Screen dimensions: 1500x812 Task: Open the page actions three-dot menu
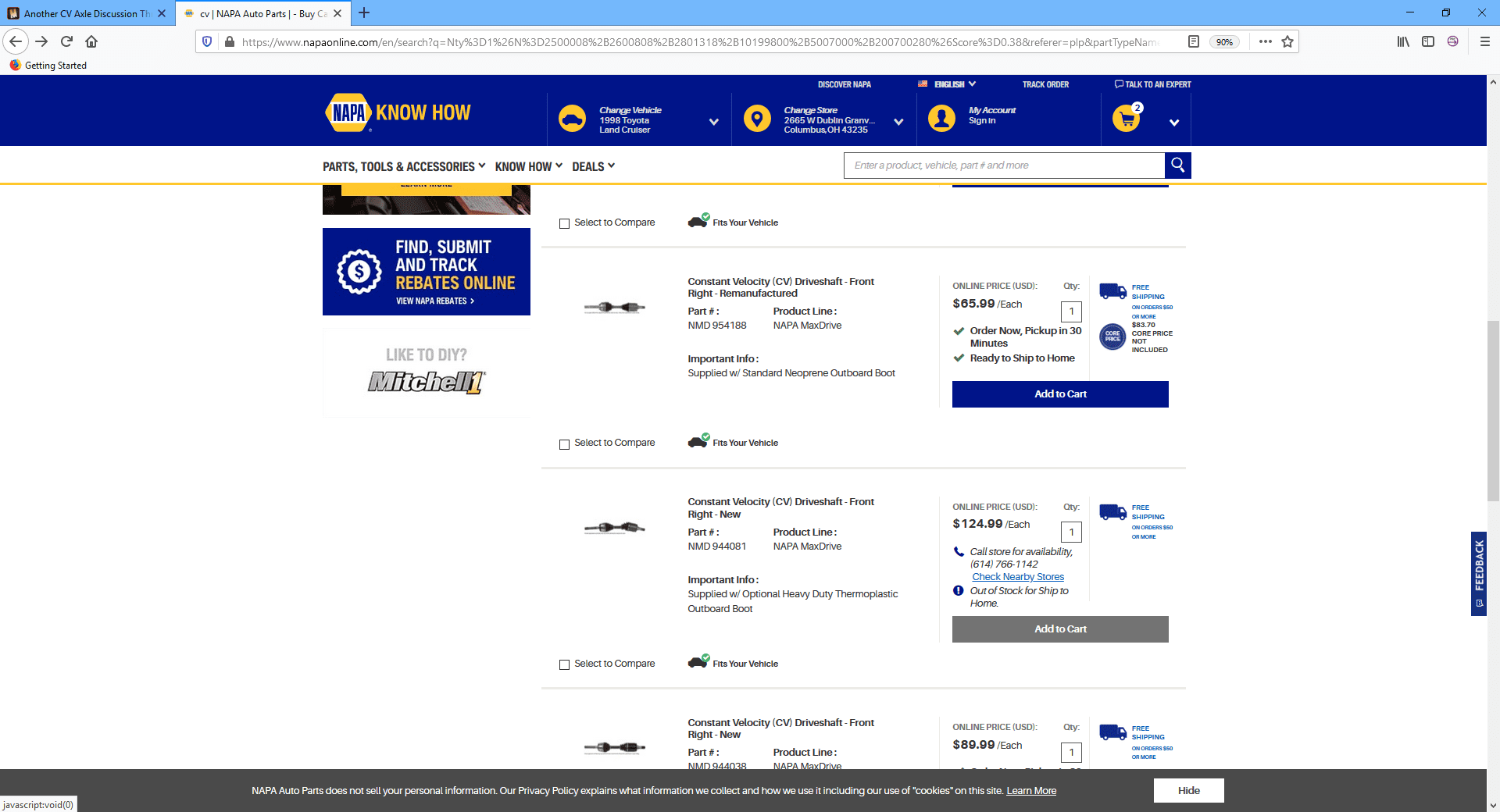coord(1266,41)
